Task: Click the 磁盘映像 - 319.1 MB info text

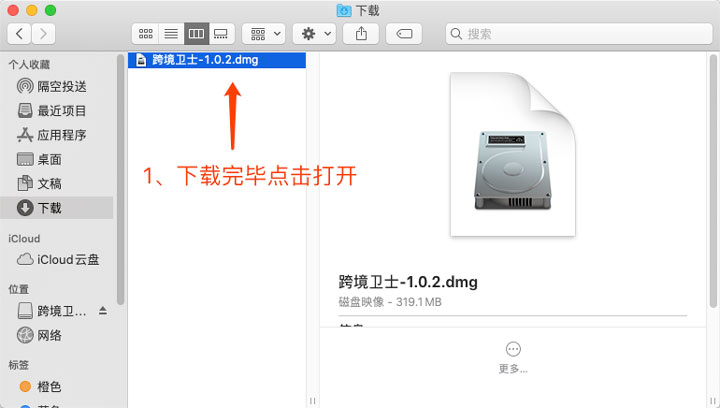Action: tap(390, 302)
